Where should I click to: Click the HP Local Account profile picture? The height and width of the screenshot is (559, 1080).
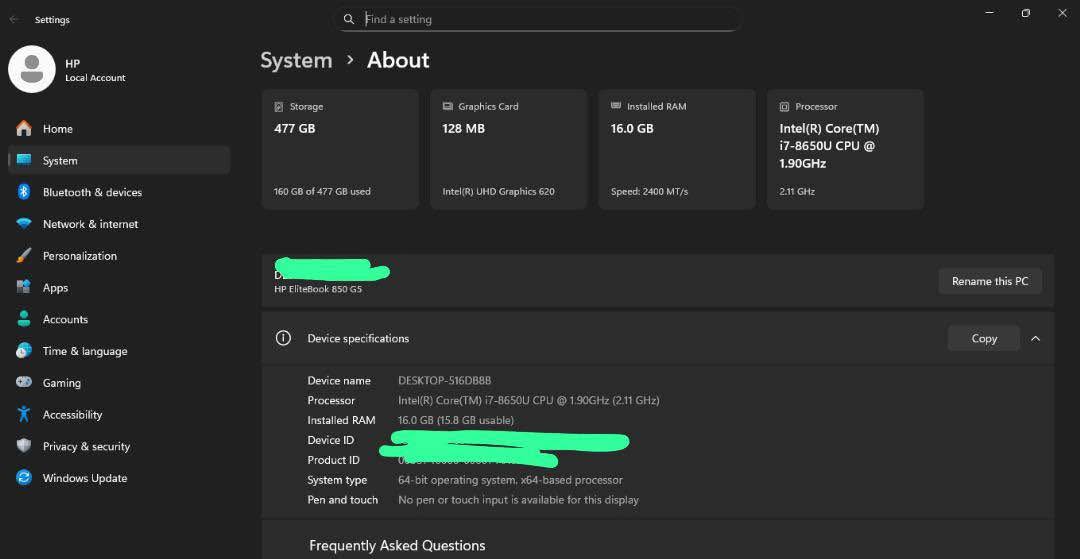(32, 70)
